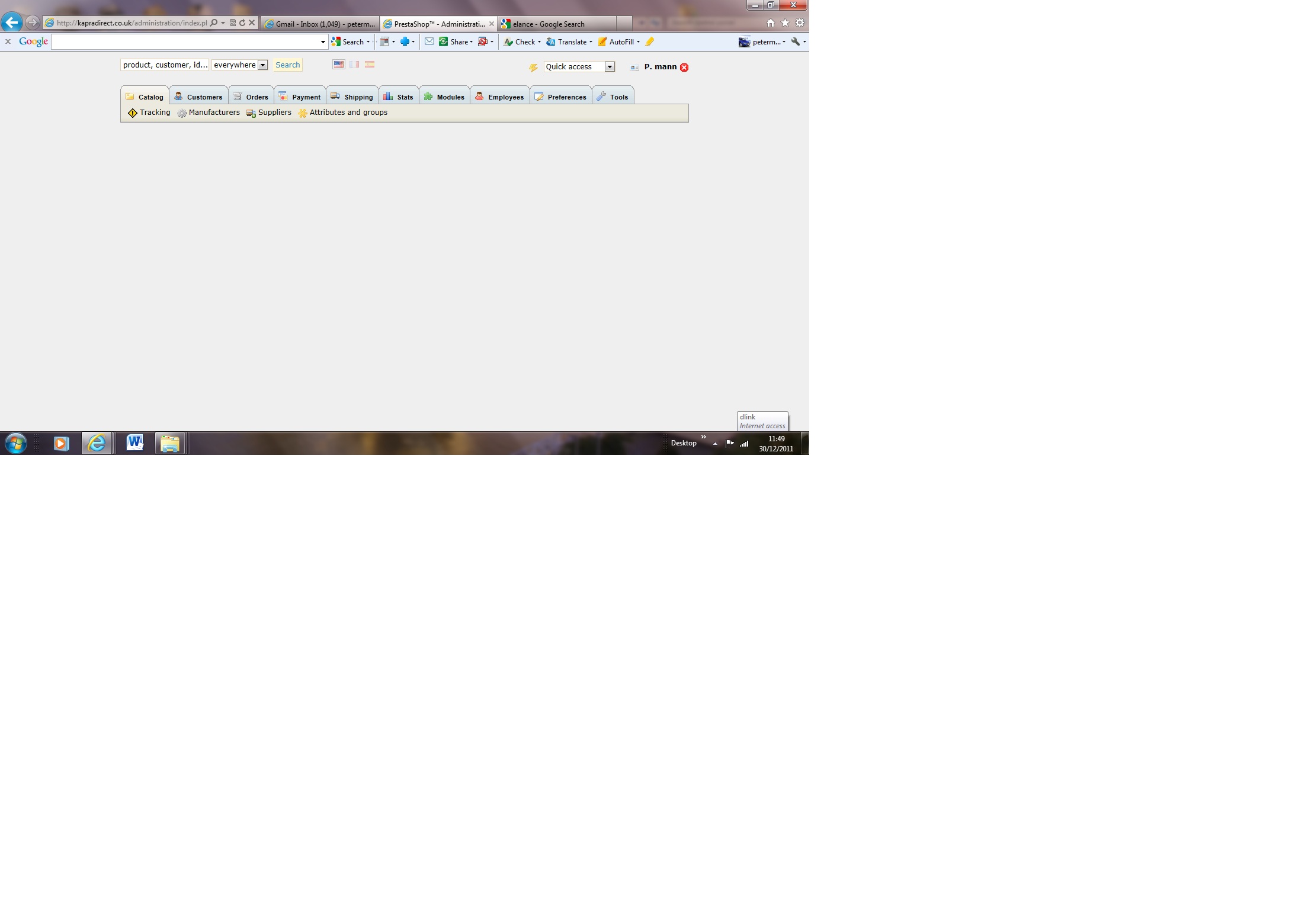Log out using red X beside P. mann
The height and width of the screenshot is (924, 1308).
pos(684,68)
